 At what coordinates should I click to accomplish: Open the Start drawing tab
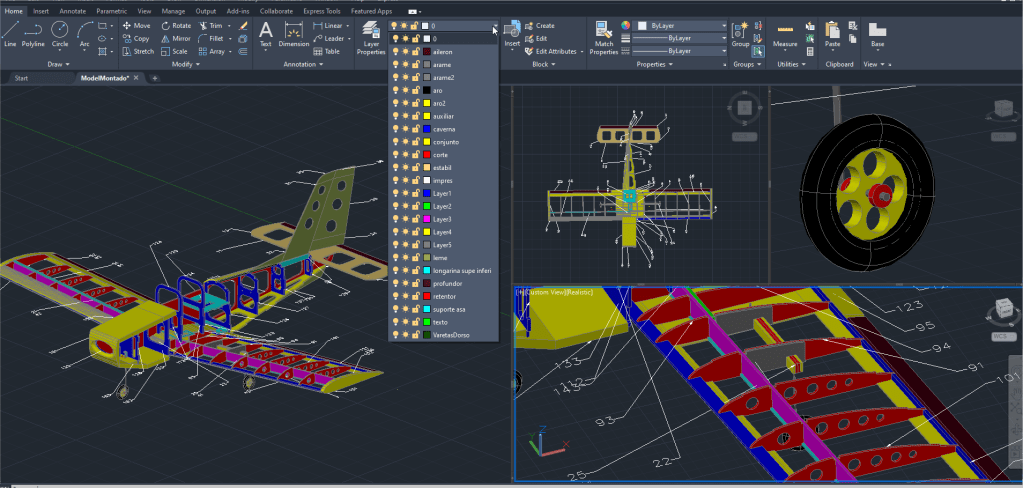tap(22, 78)
